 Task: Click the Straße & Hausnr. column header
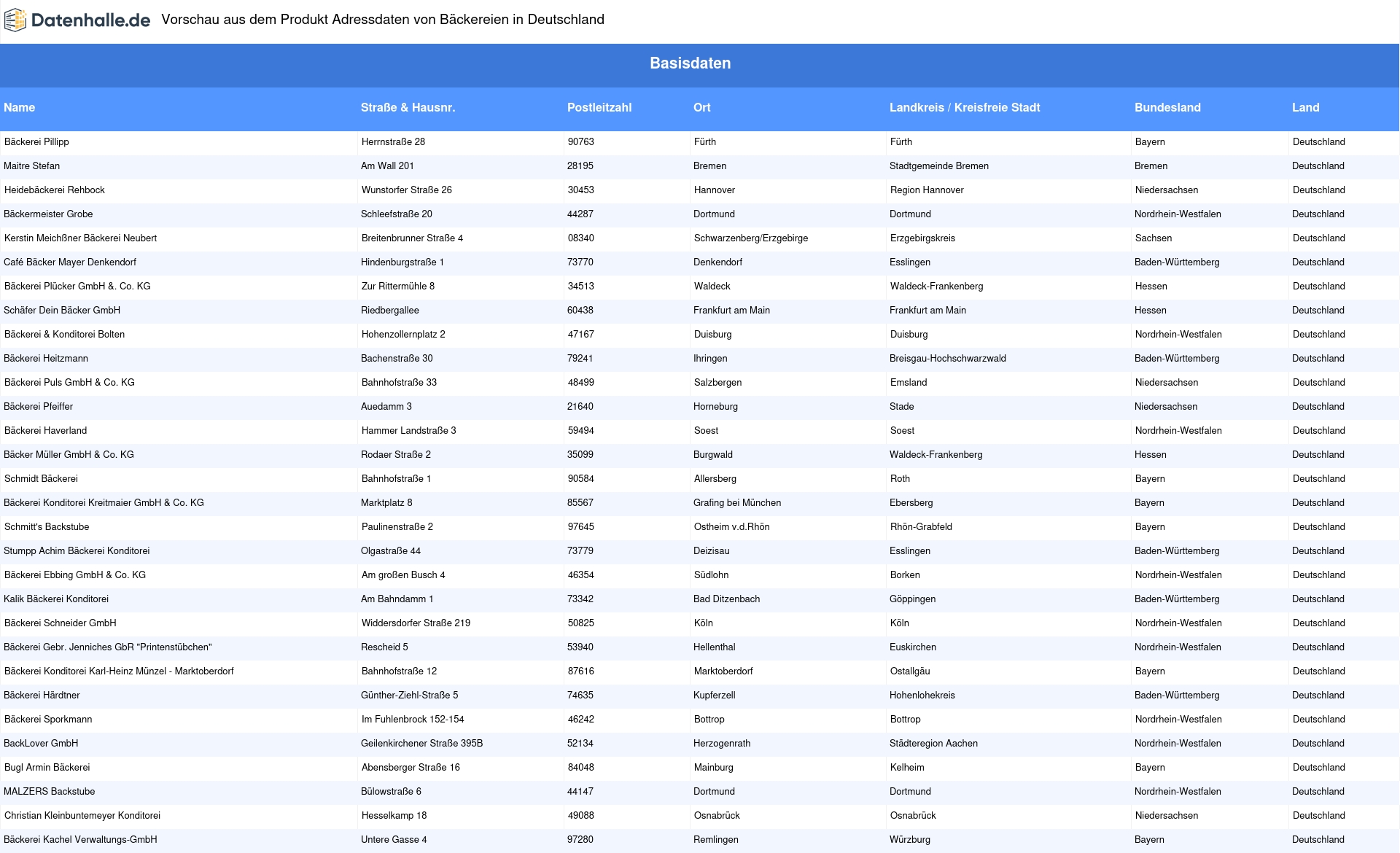tap(408, 107)
